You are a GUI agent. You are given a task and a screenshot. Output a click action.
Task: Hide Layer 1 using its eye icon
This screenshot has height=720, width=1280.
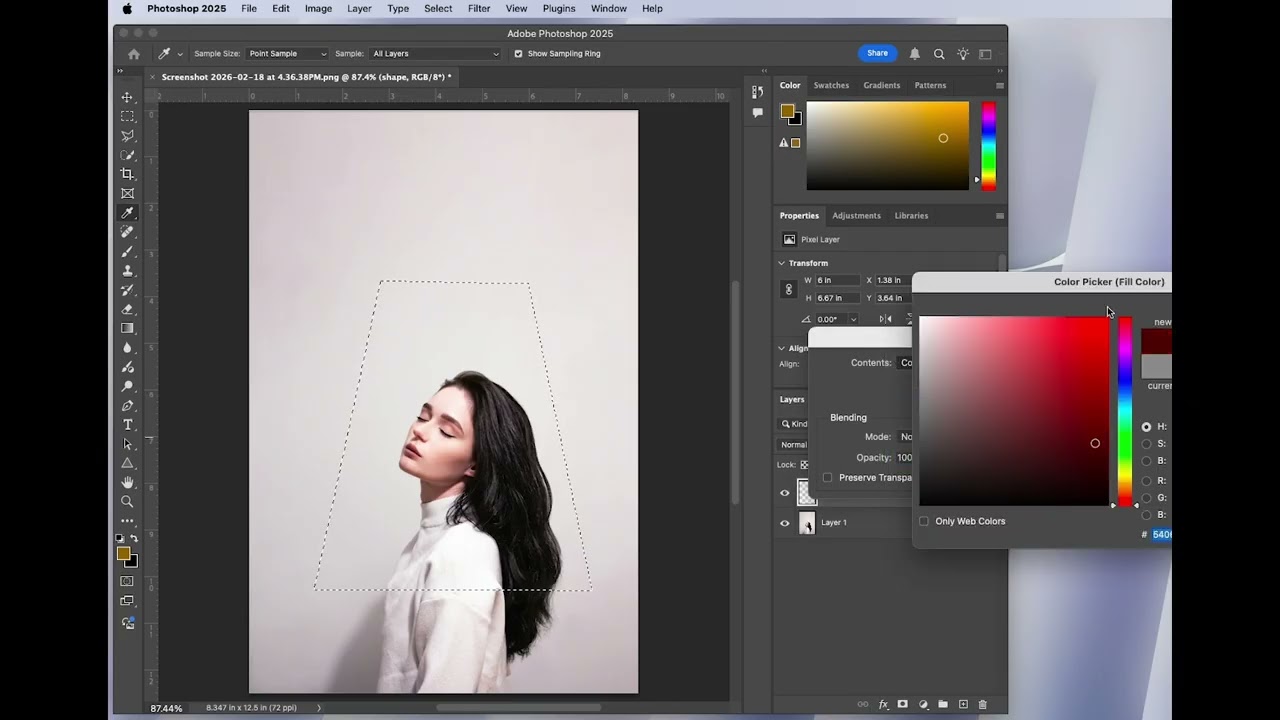point(785,523)
